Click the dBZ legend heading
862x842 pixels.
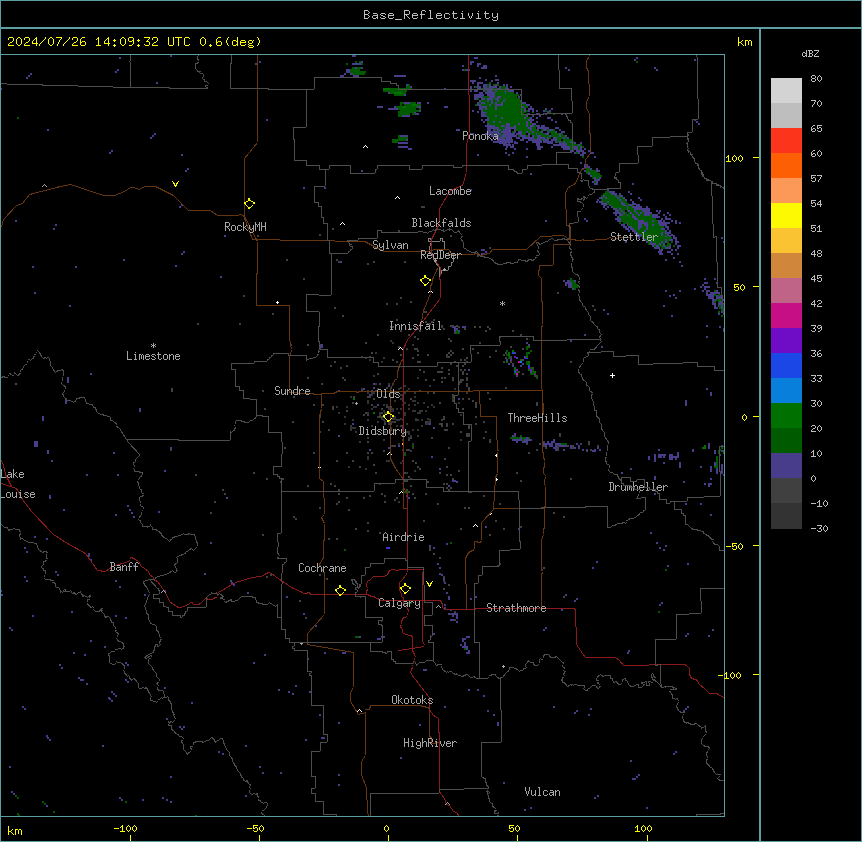click(x=810, y=54)
